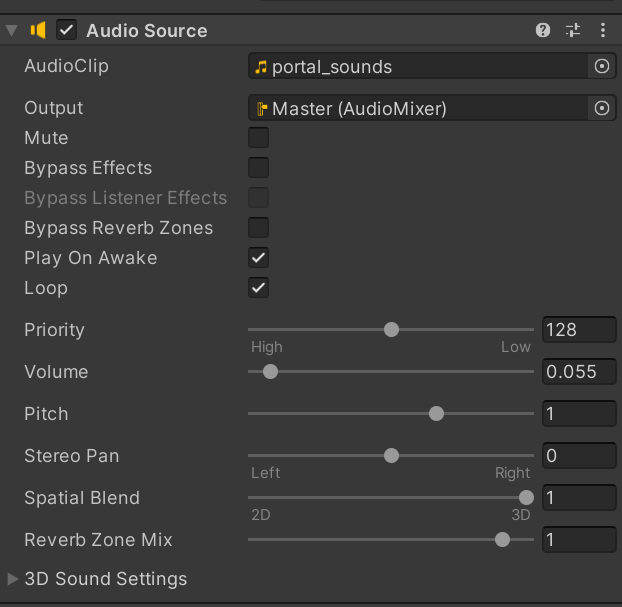Click the portal_sounds AudioClip field
Image resolution: width=622 pixels, height=607 pixels.
click(418, 66)
